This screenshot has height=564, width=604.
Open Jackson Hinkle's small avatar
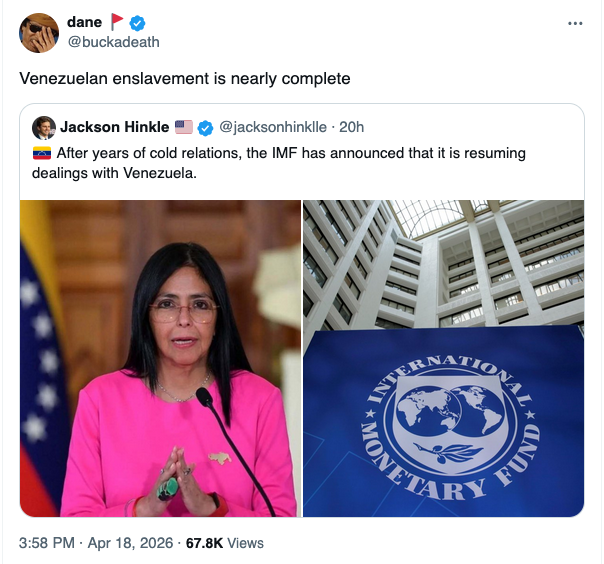click(44, 128)
